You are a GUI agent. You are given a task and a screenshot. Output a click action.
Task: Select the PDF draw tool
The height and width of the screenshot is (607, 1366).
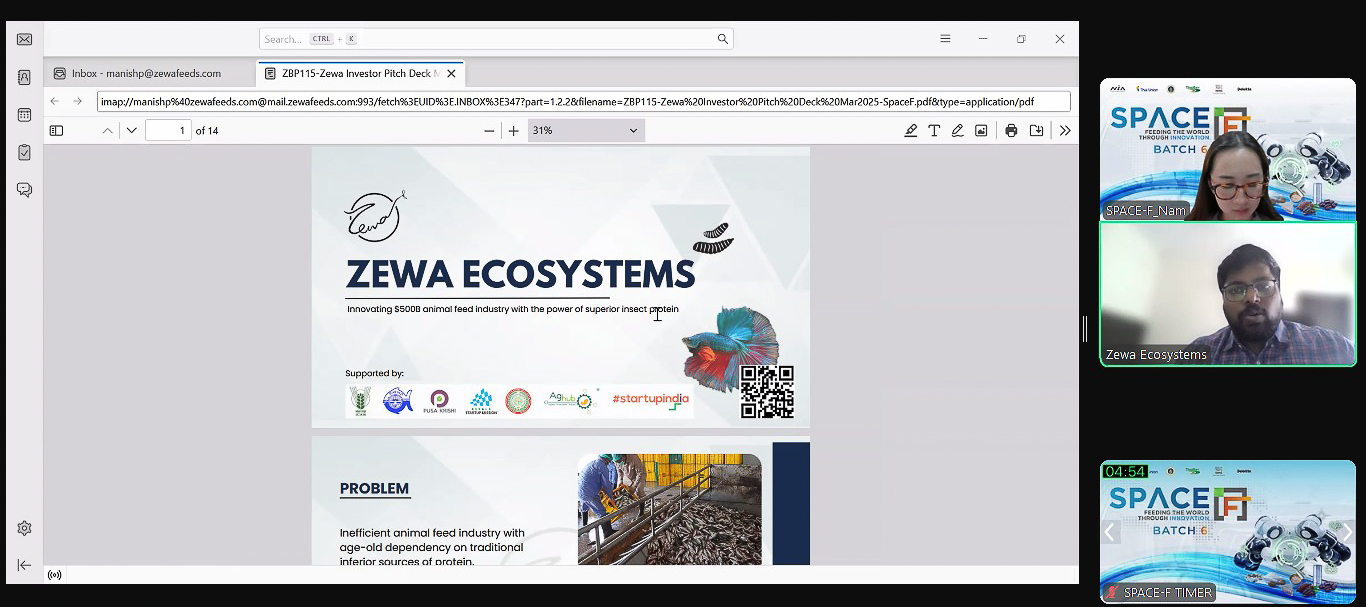tap(957, 131)
